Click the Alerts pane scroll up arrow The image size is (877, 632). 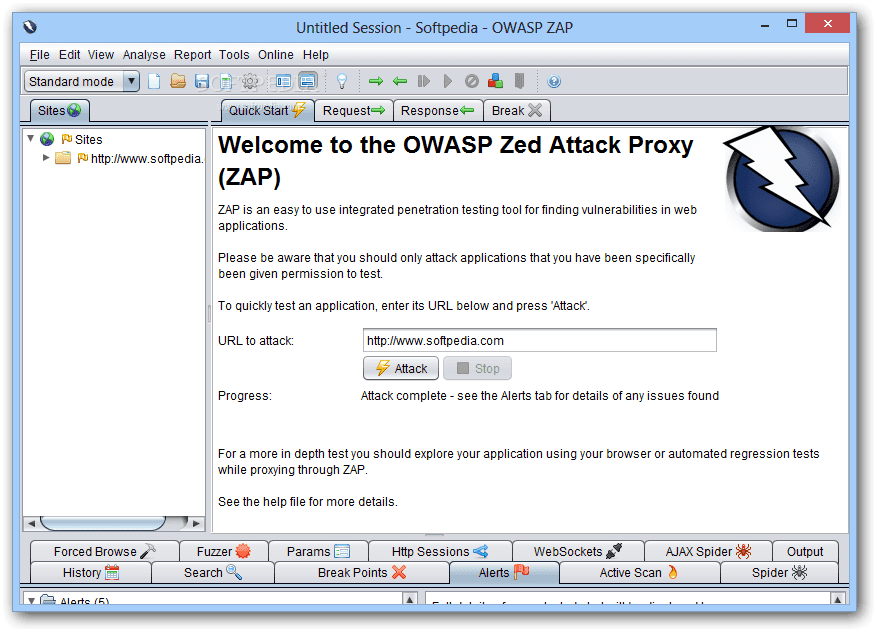409,599
